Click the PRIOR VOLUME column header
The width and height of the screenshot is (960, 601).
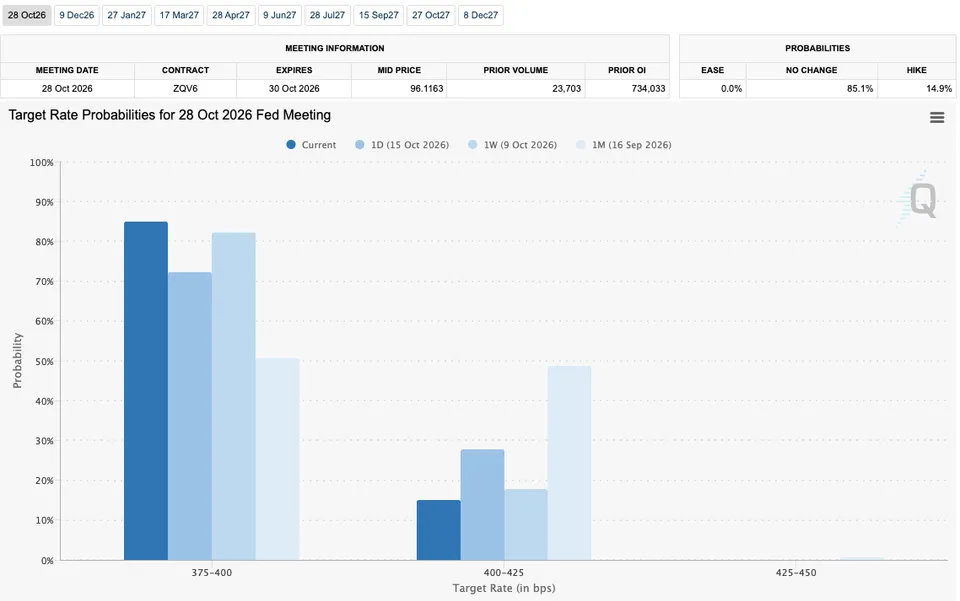tap(516, 70)
